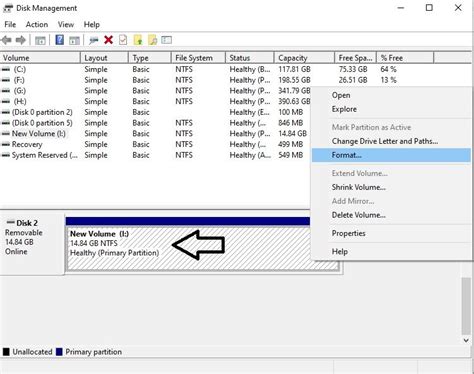The width and height of the screenshot is (474, 374).
Task: Click the lower pane vertical scrollbar thumb
Action: tap(466, 306)
